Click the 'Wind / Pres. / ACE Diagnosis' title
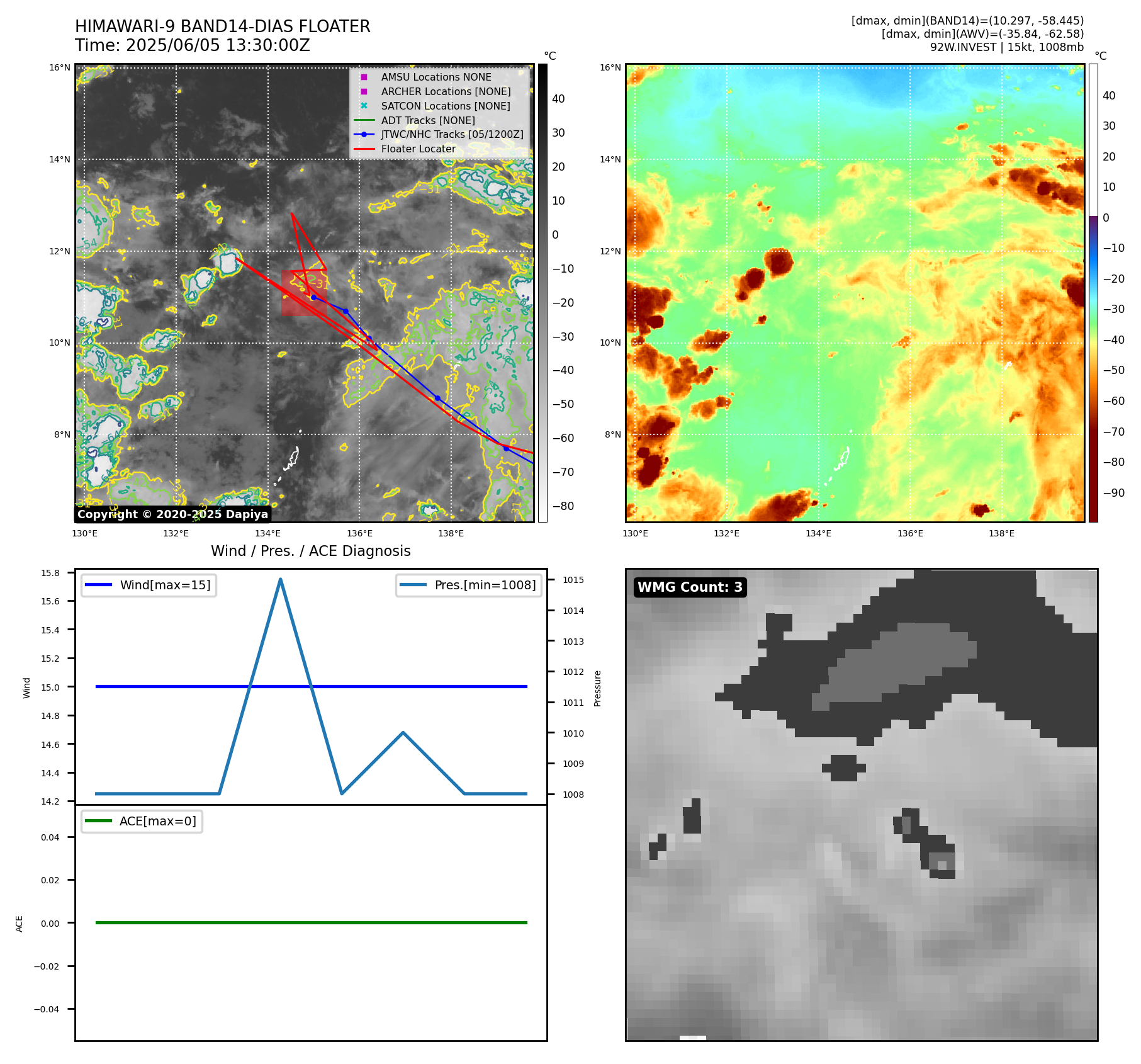 click(311, 551)
